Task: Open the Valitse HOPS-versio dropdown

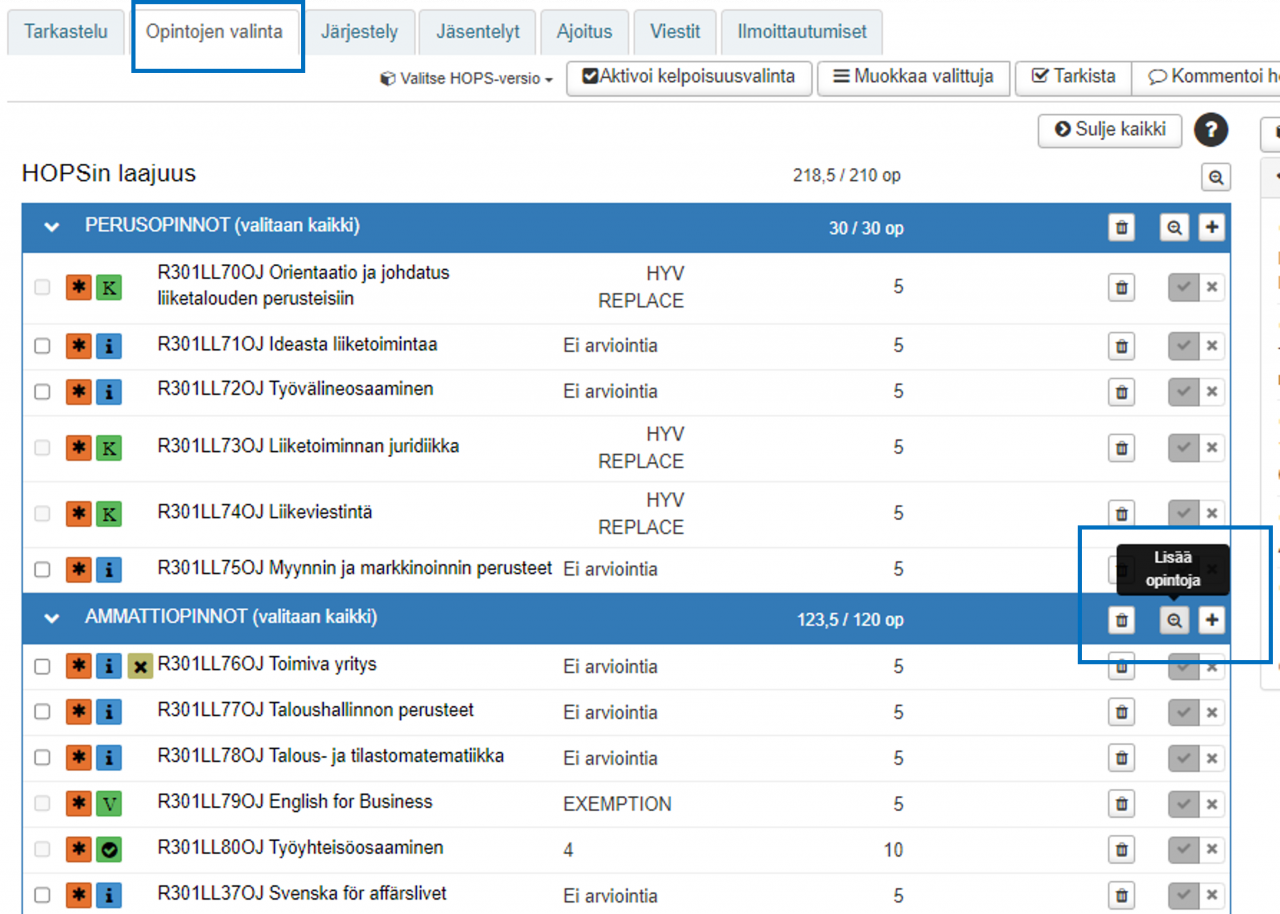Action: [x=467, y=79]
